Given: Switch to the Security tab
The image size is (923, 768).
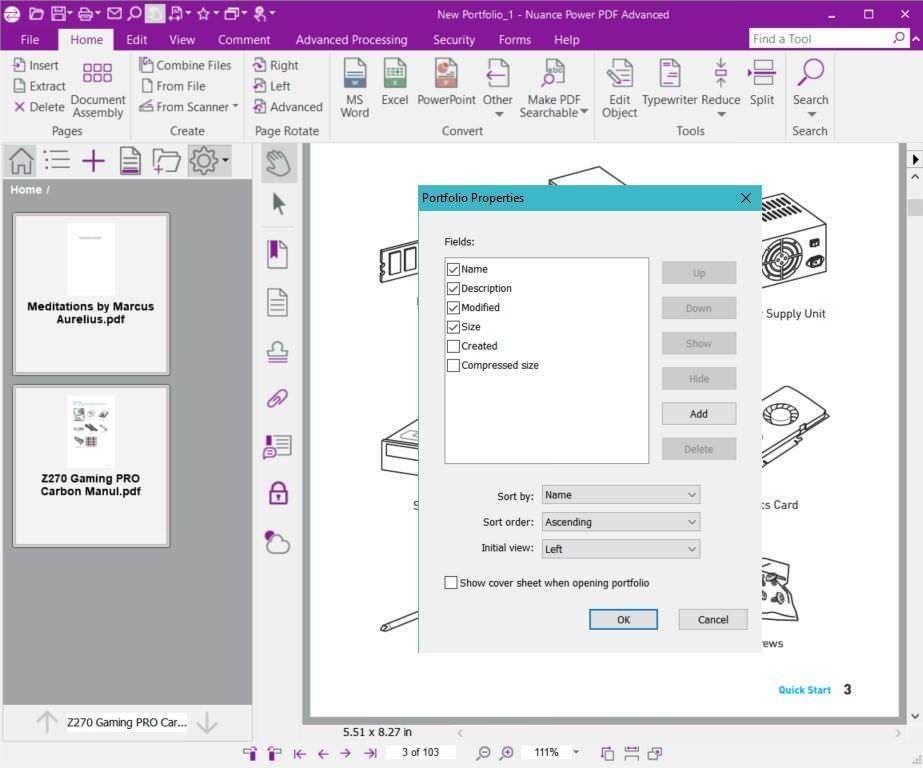Looking at the screenshot, I should click(454, 39).
